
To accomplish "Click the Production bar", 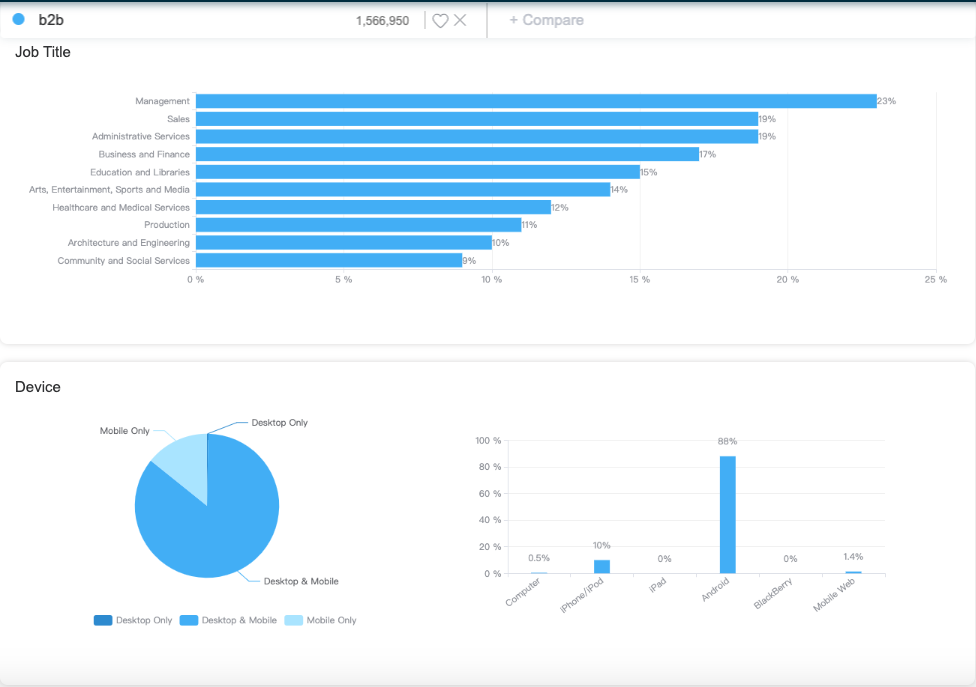I will coord(359,225).
